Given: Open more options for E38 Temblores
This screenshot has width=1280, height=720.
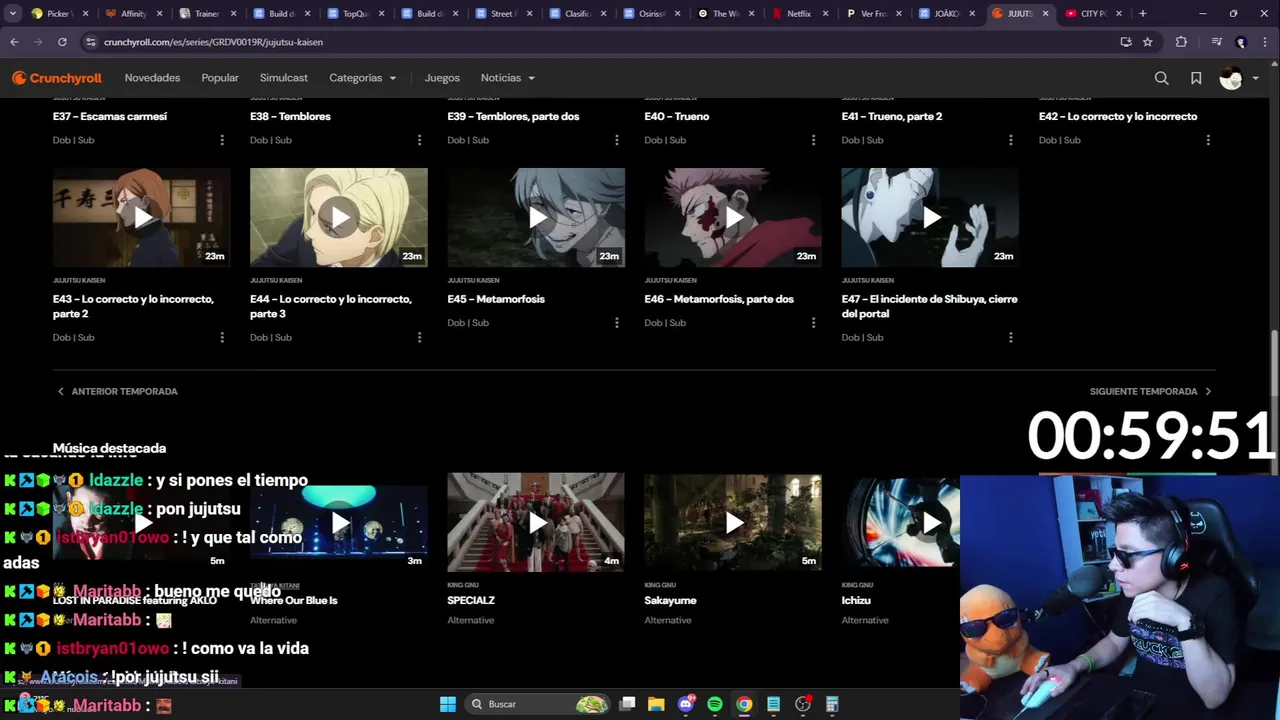Looking at the screenshot, I should tap(419, 140).
